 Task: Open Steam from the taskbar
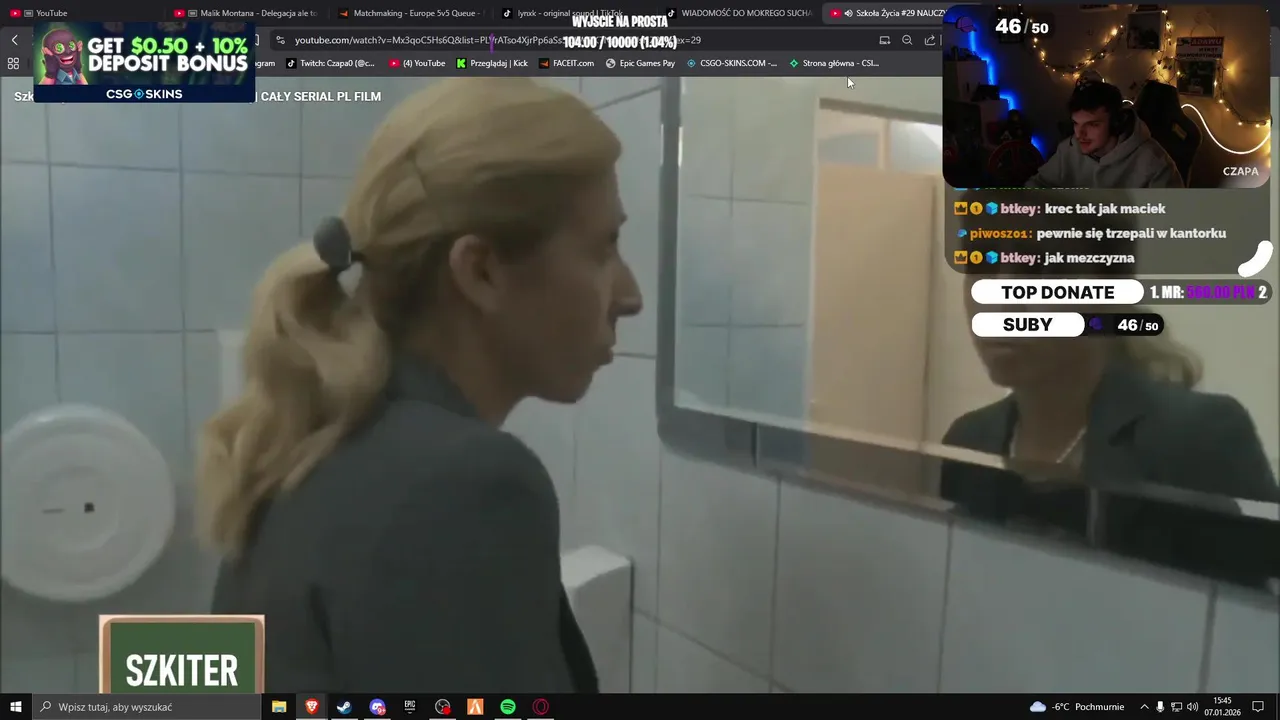(x=344, y=707)
